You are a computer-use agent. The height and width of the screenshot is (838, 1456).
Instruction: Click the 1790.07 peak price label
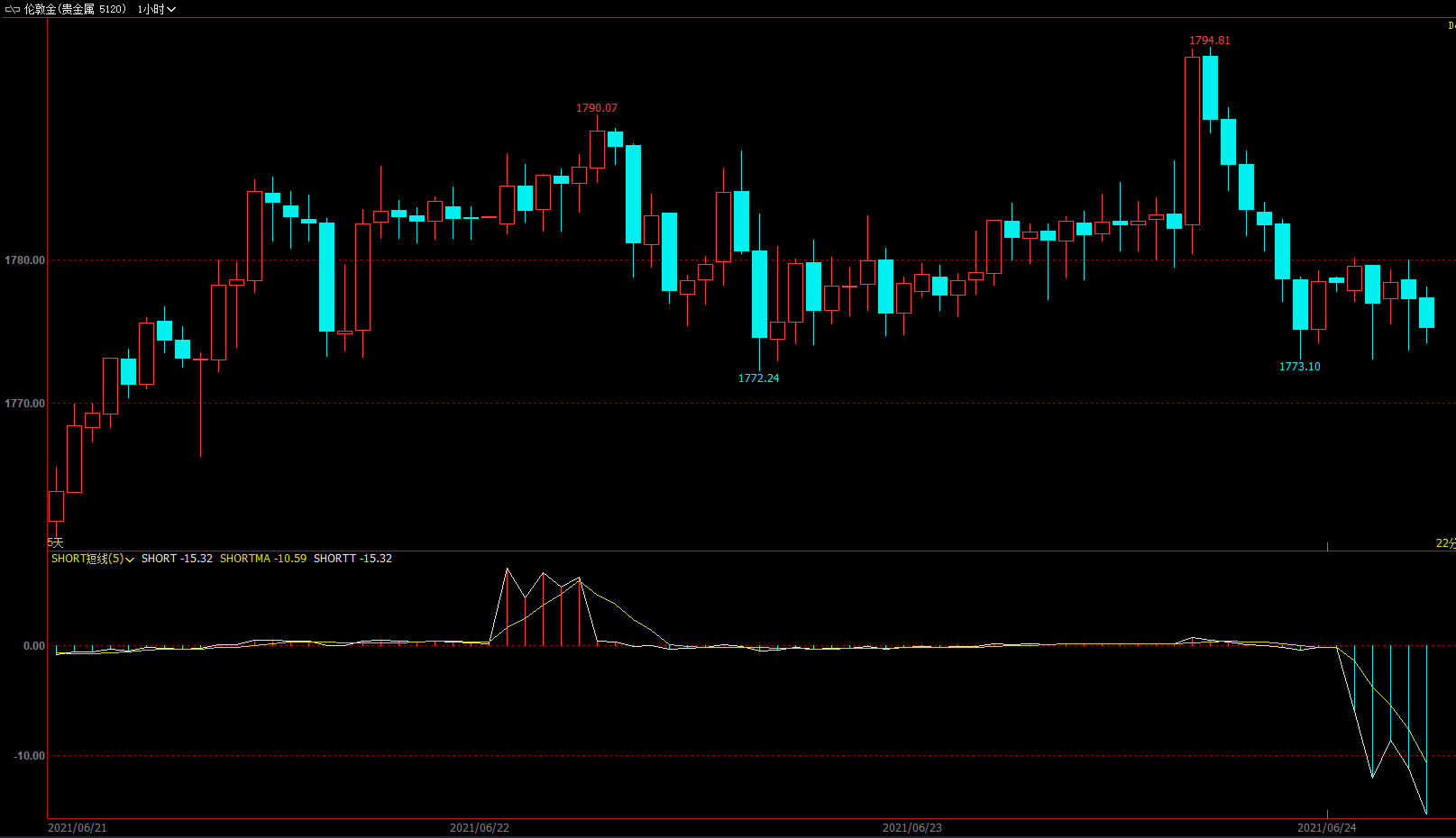click(597, 108)
